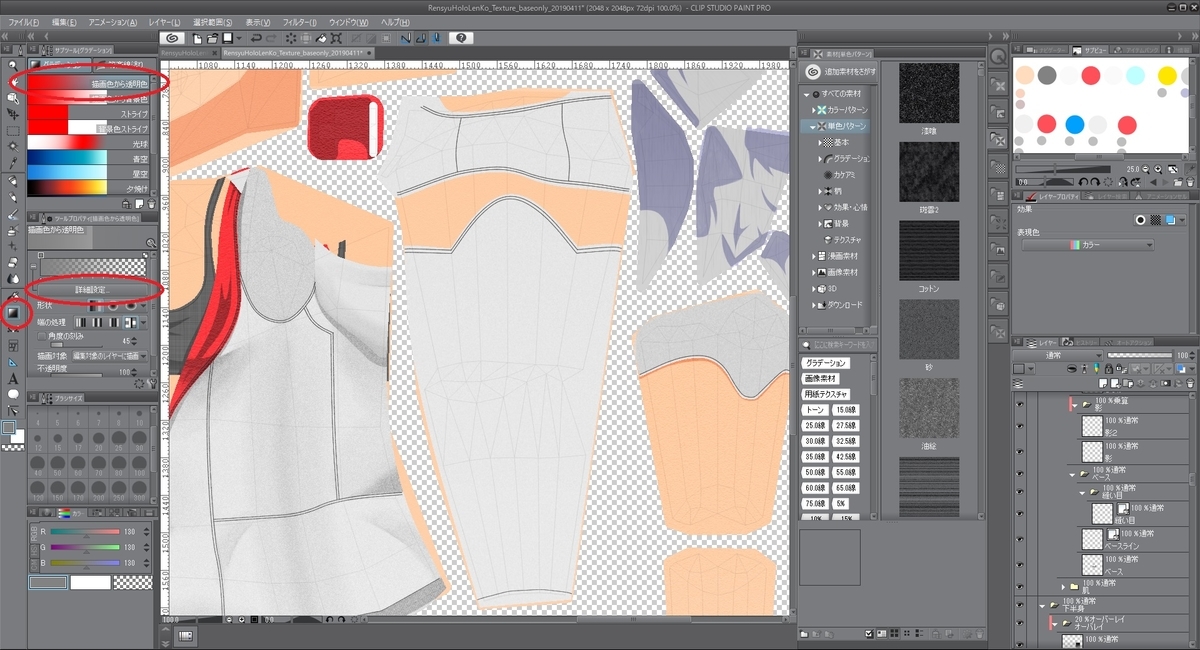Enable tone effect in Layer Property
This screenshot has width=1200, height=650.
(1157, 220)
